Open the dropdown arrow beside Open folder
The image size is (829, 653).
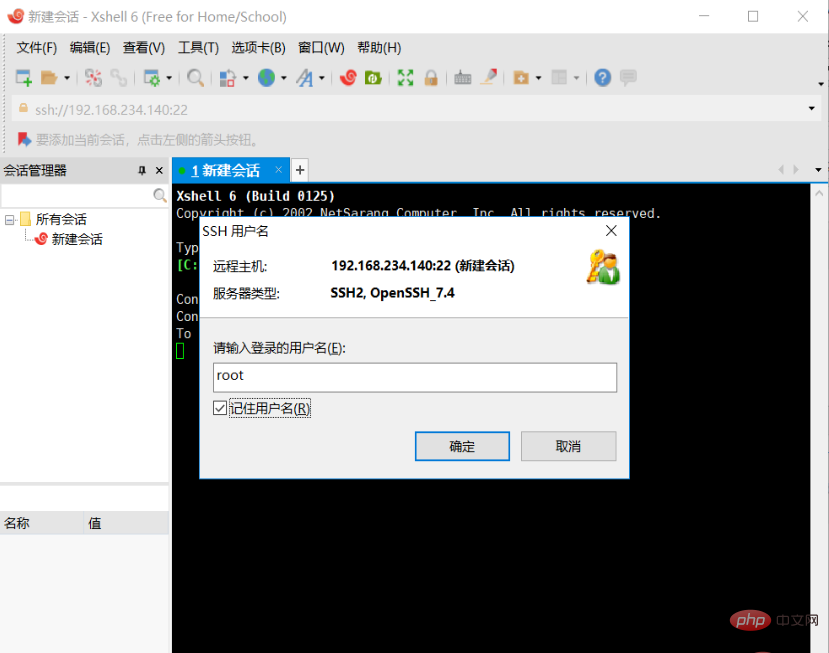pos(67,78)
